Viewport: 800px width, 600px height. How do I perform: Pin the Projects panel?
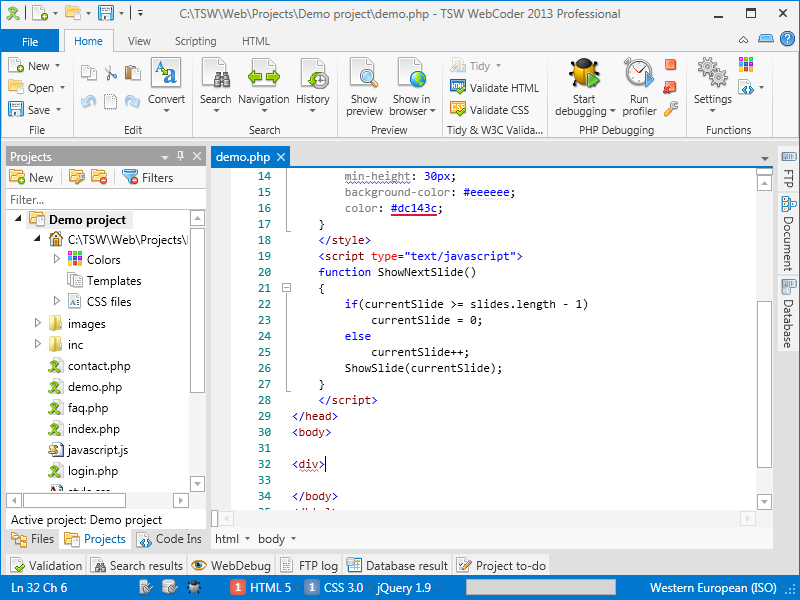[x=181, y=156]
